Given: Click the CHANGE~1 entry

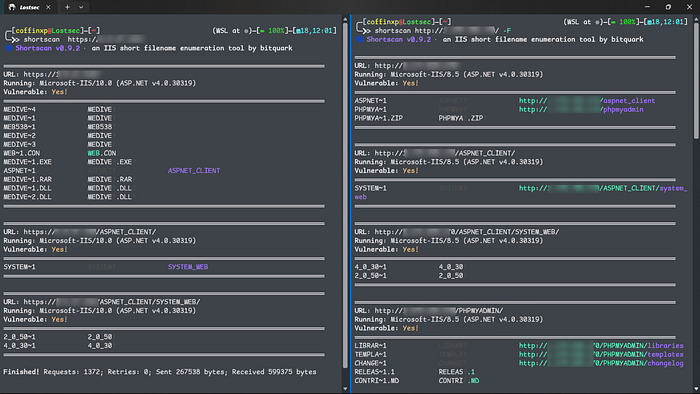Looking at the screenshot, I should (371, 363).
